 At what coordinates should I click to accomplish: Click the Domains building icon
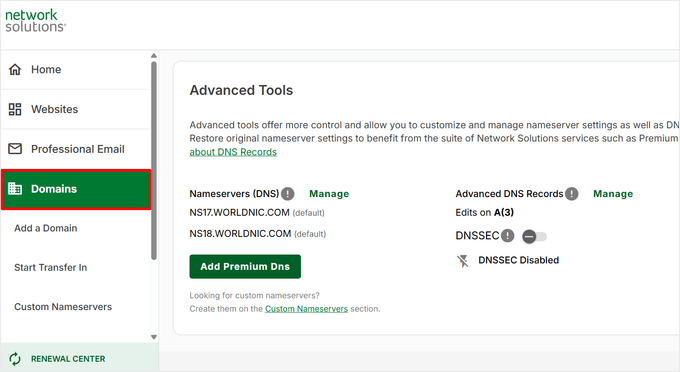(x=15, y=189)
